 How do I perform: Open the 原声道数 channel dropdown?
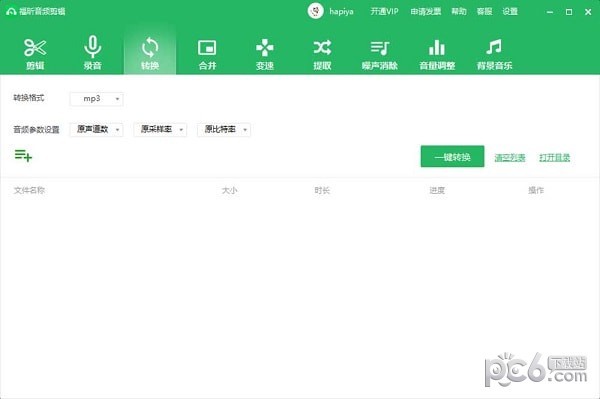[96, 129]
